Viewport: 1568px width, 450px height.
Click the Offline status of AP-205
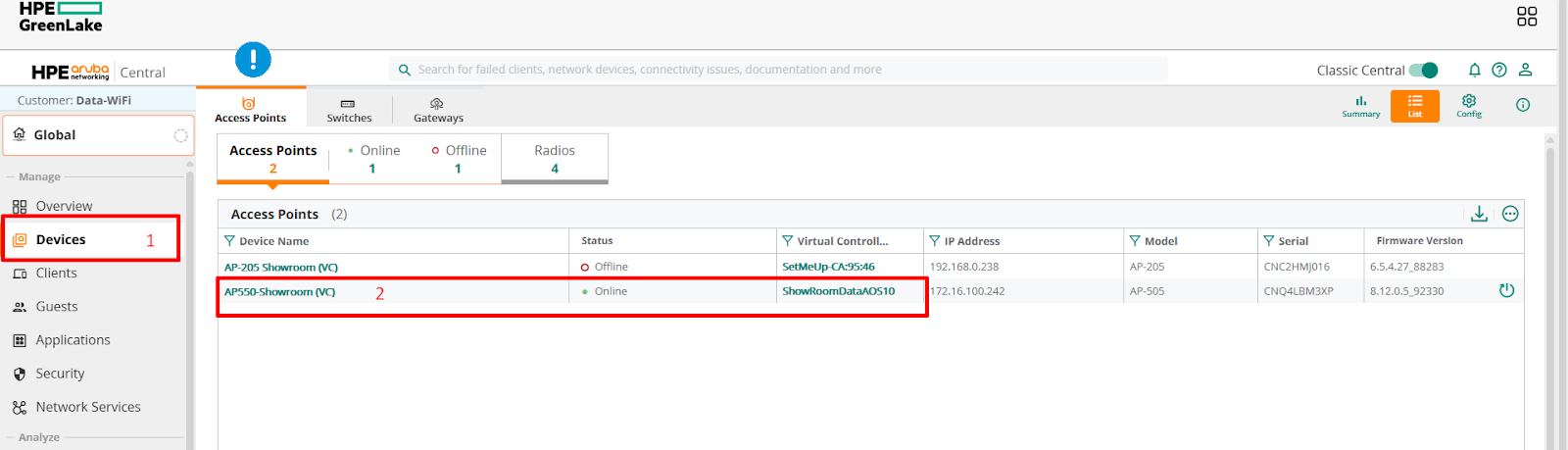click(x=604, y=267)
